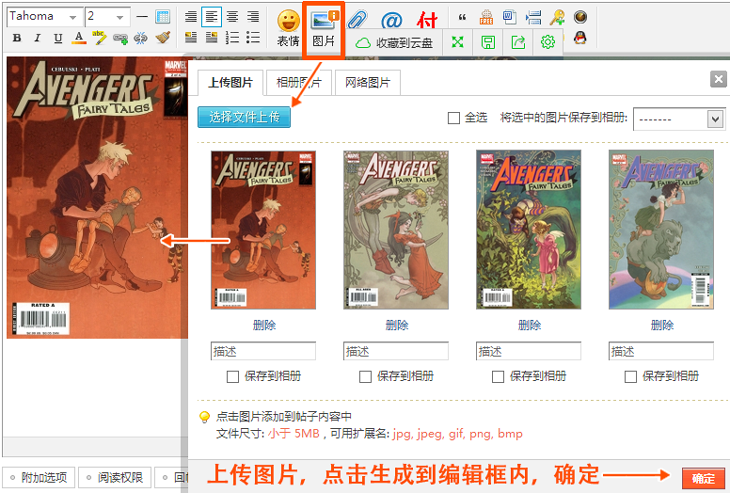Screen dimensions: 730x493
Task: Click the 图片 image insert icon
Action: 324,30
